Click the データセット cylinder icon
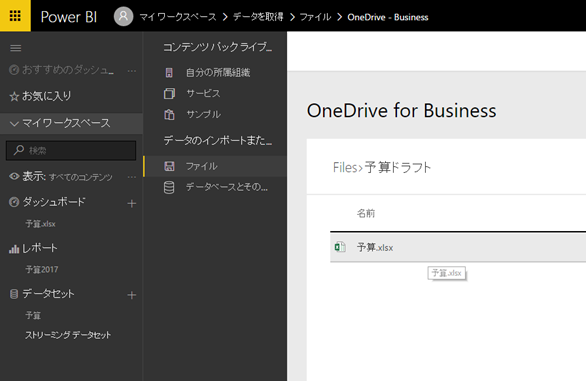The image size is (586, 381). [14, 294]
